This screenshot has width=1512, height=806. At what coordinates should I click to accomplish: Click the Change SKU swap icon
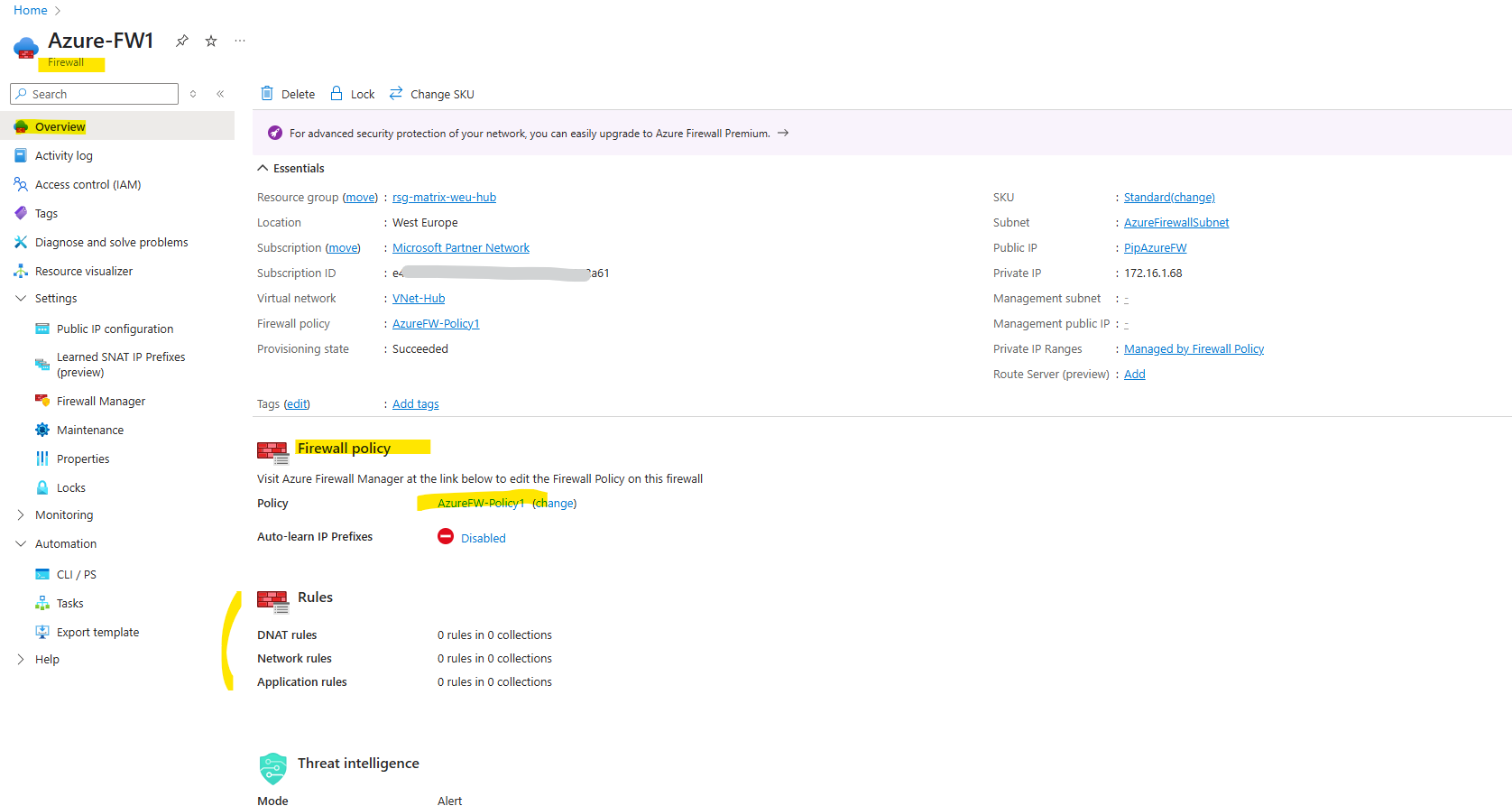tap(396, 93)
